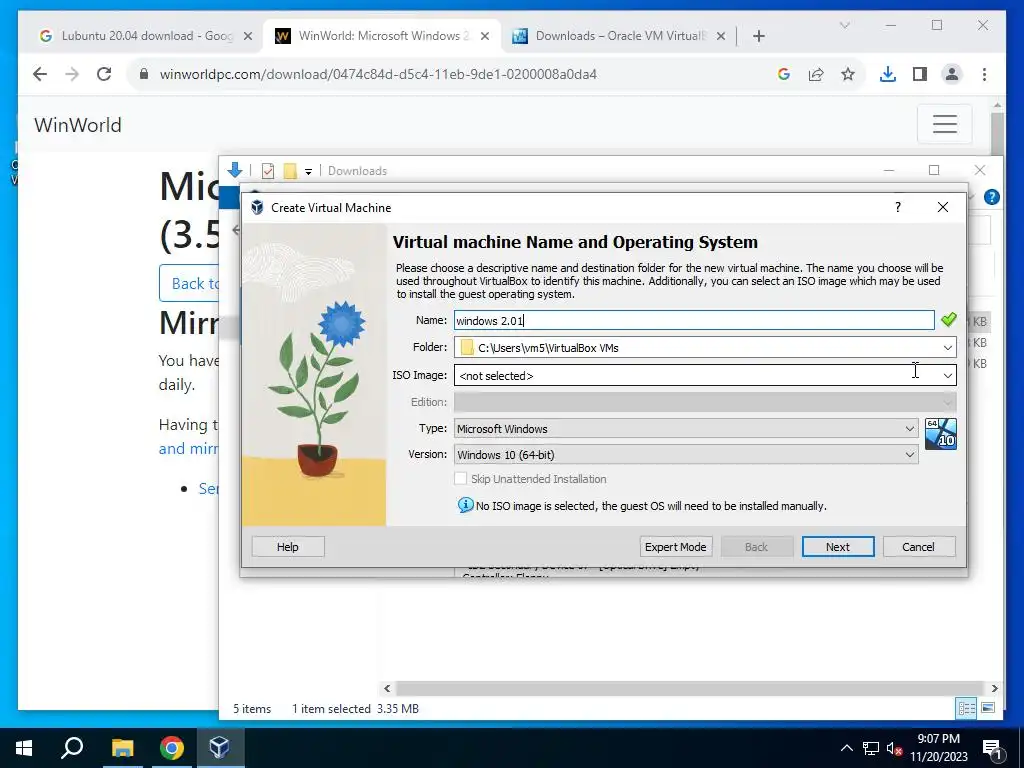Viewport: 1024px width, 768px height.
Task: Switch to Expert Mode
Action: click(x=675, y=547)
